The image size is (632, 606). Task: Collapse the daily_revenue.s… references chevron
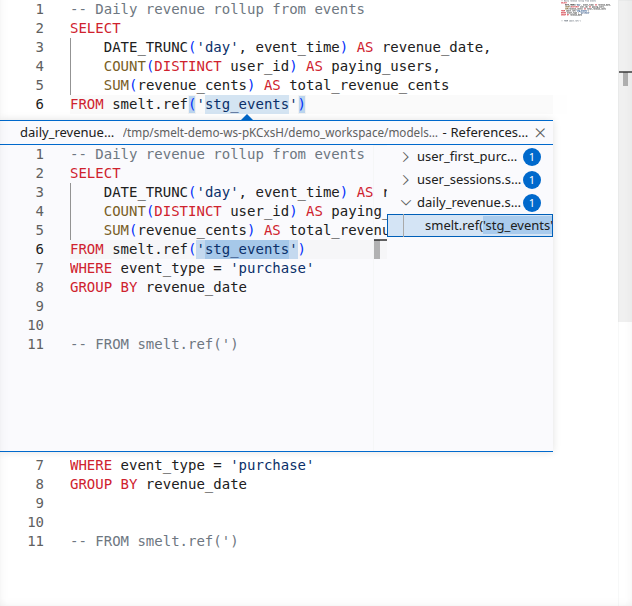tap(405, 203)
